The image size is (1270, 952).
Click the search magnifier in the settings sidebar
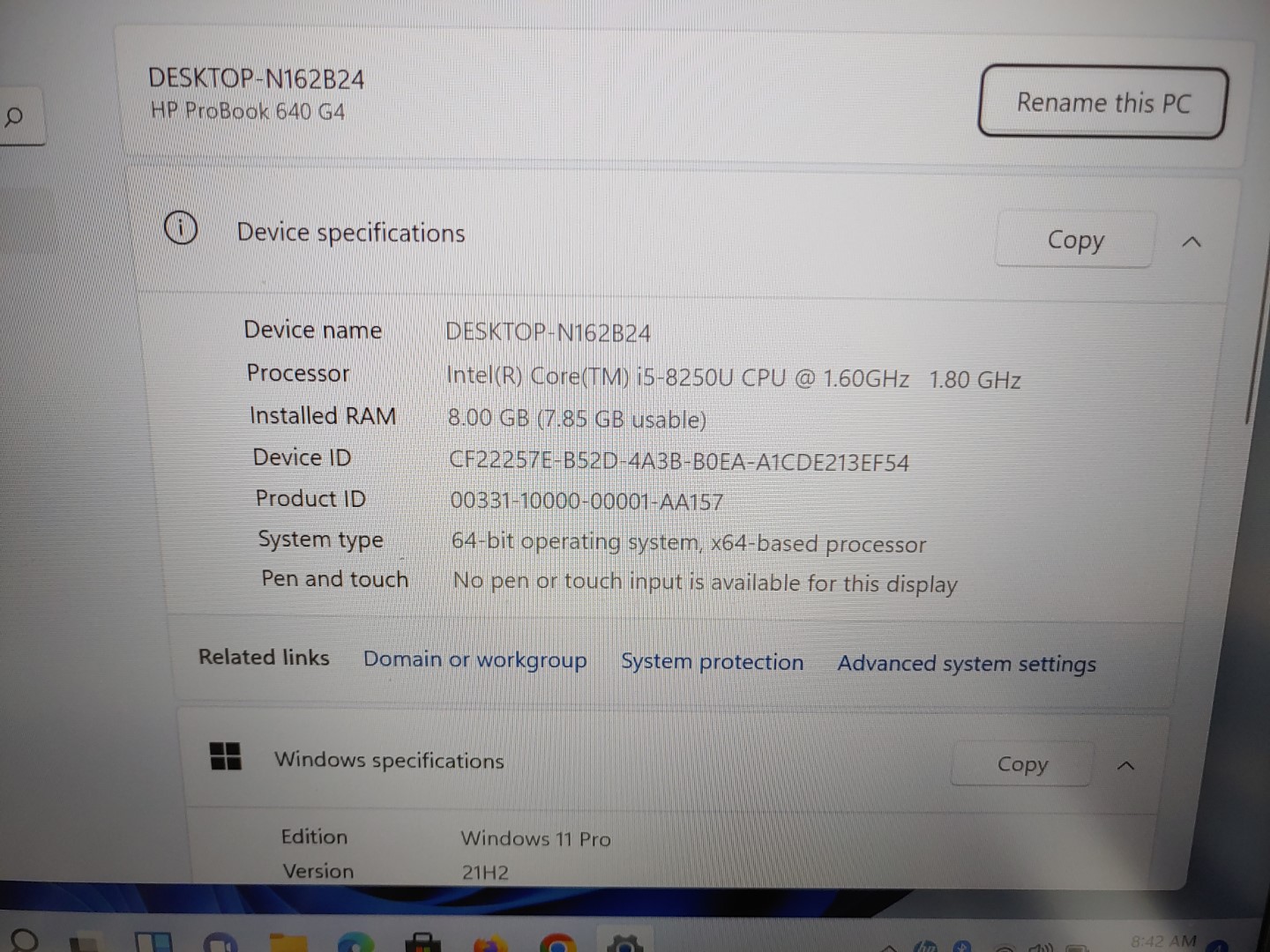[14, 116]
